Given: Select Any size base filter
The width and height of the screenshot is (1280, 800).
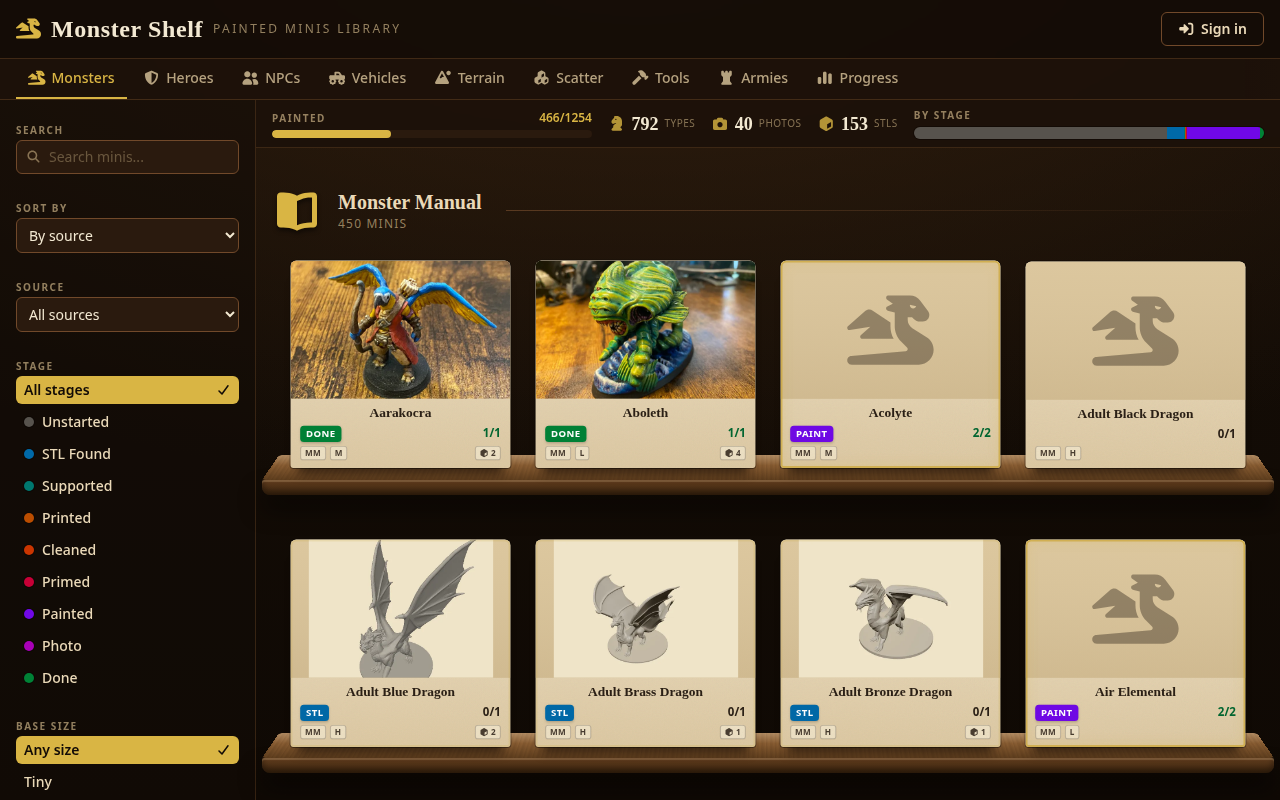Looking at the screenshot, I should [x=127, y=750].
